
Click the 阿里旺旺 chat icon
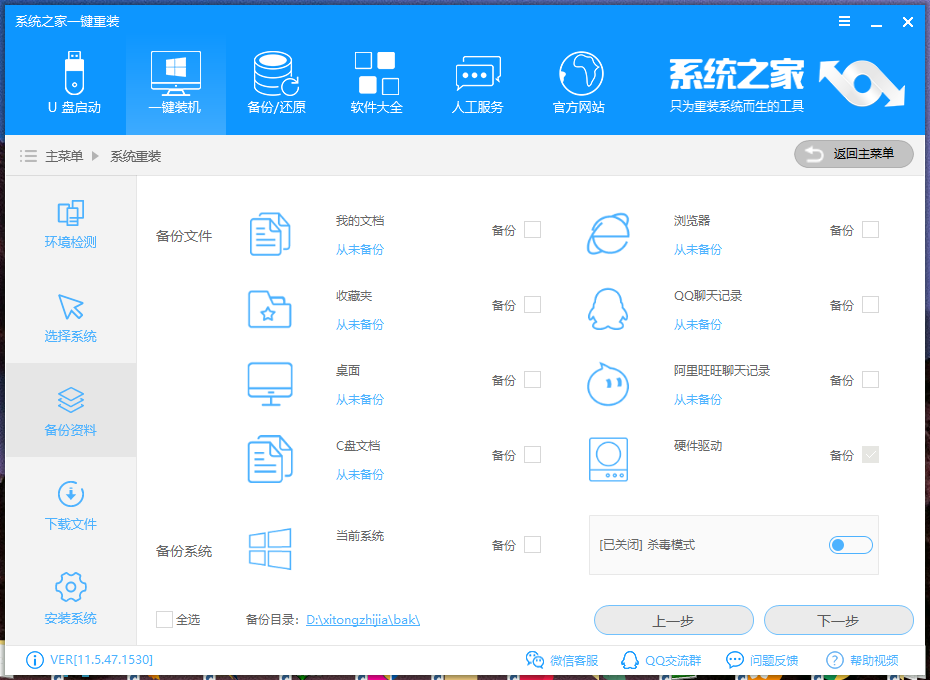pos(608,384)
